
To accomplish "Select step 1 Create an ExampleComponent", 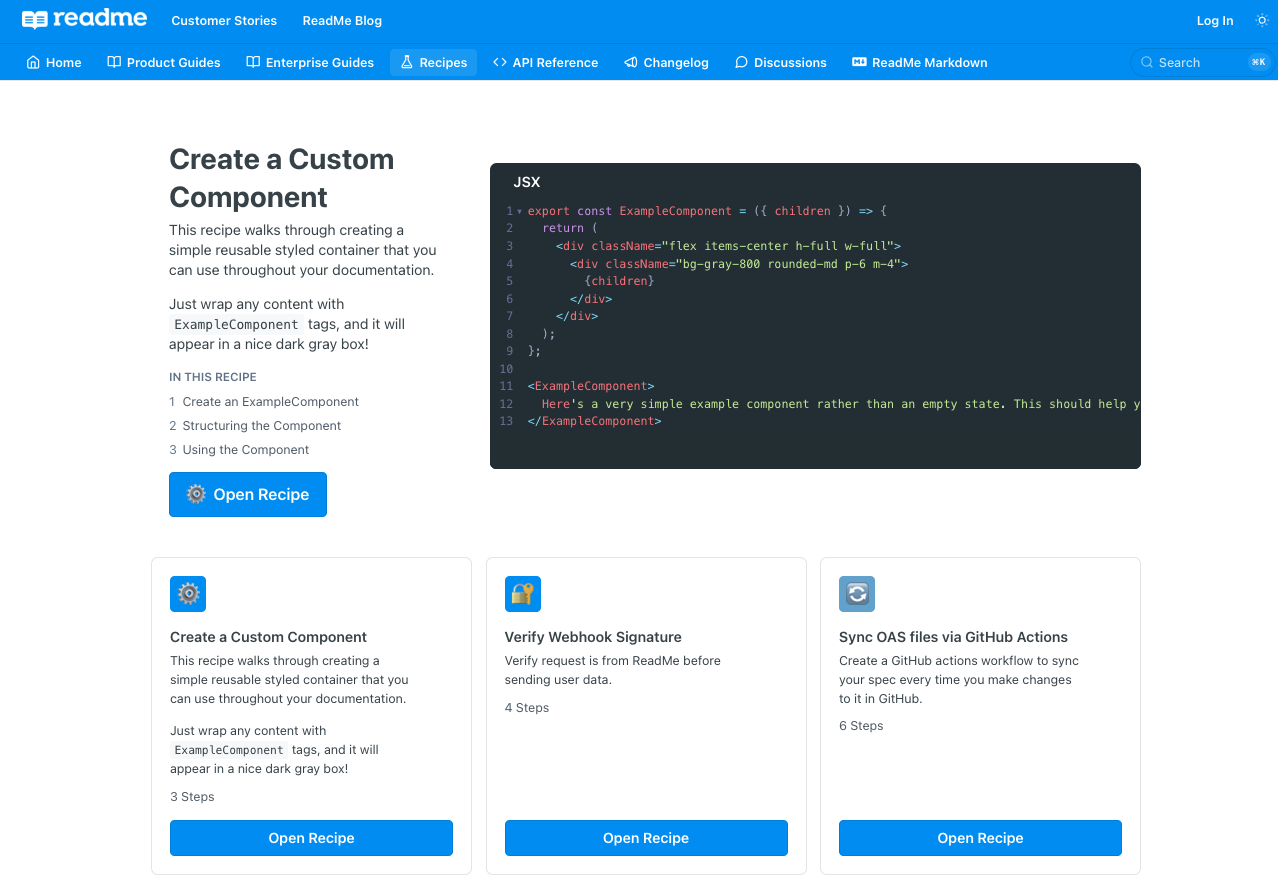I will [264, 401].
